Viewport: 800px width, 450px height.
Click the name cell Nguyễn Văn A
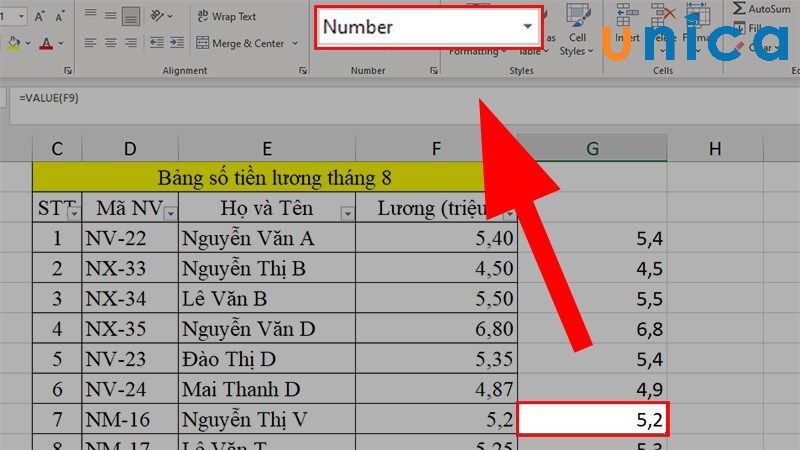click(267, 238)
